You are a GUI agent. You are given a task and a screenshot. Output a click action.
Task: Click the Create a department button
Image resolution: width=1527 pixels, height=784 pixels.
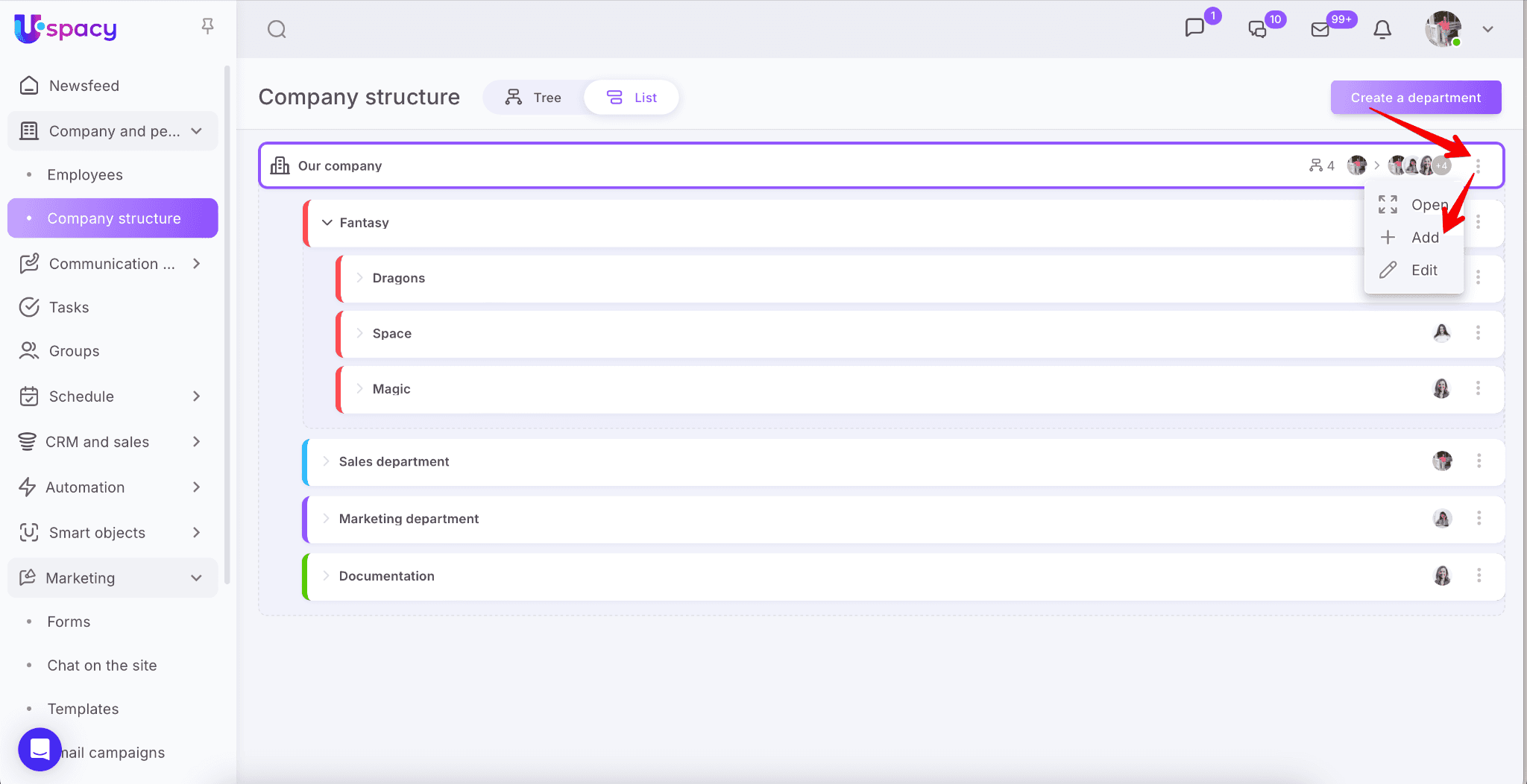pyautogui.click(x=1415, y=98)
